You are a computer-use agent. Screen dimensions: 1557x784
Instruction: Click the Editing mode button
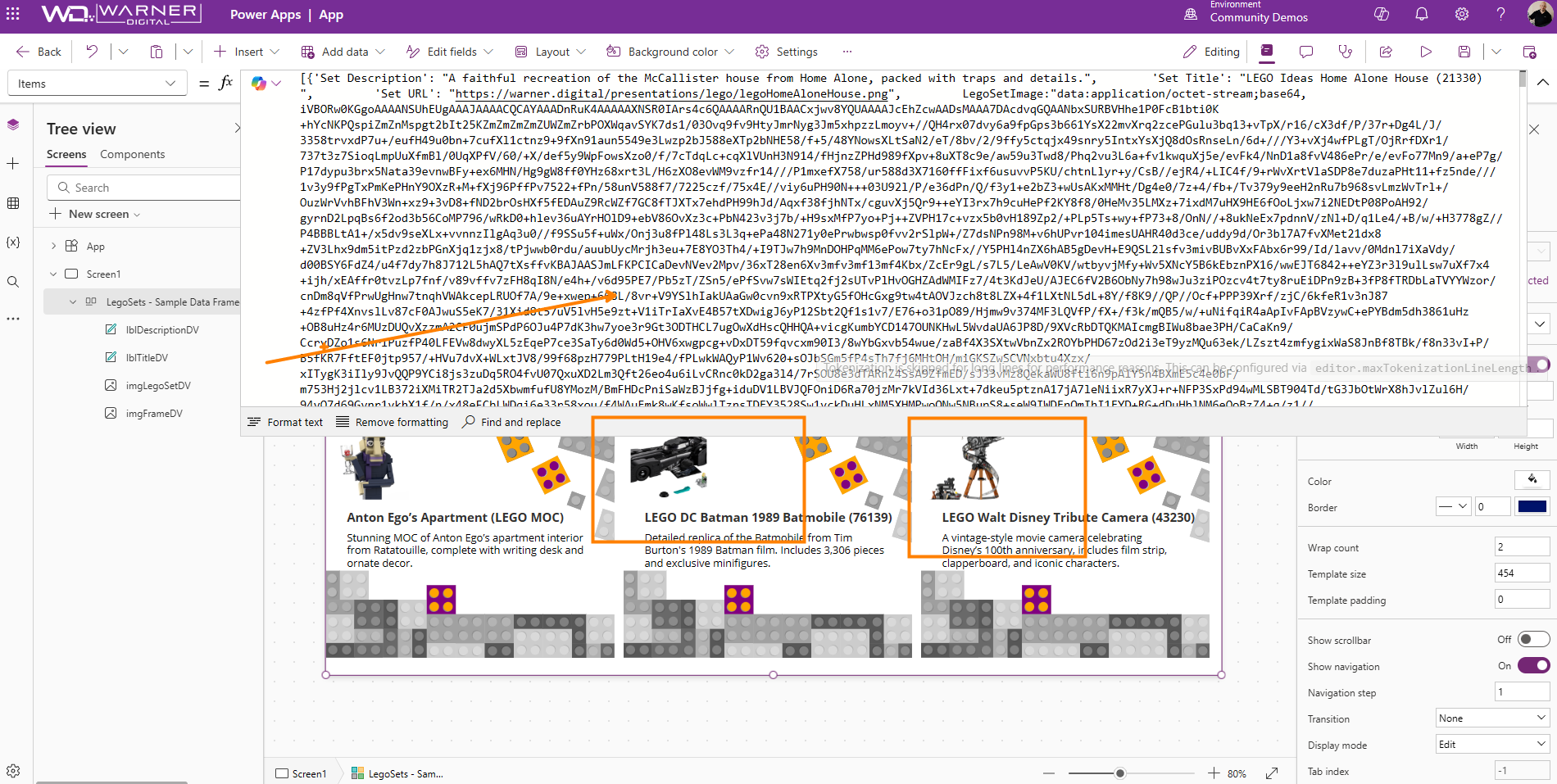coord(1211,52)
